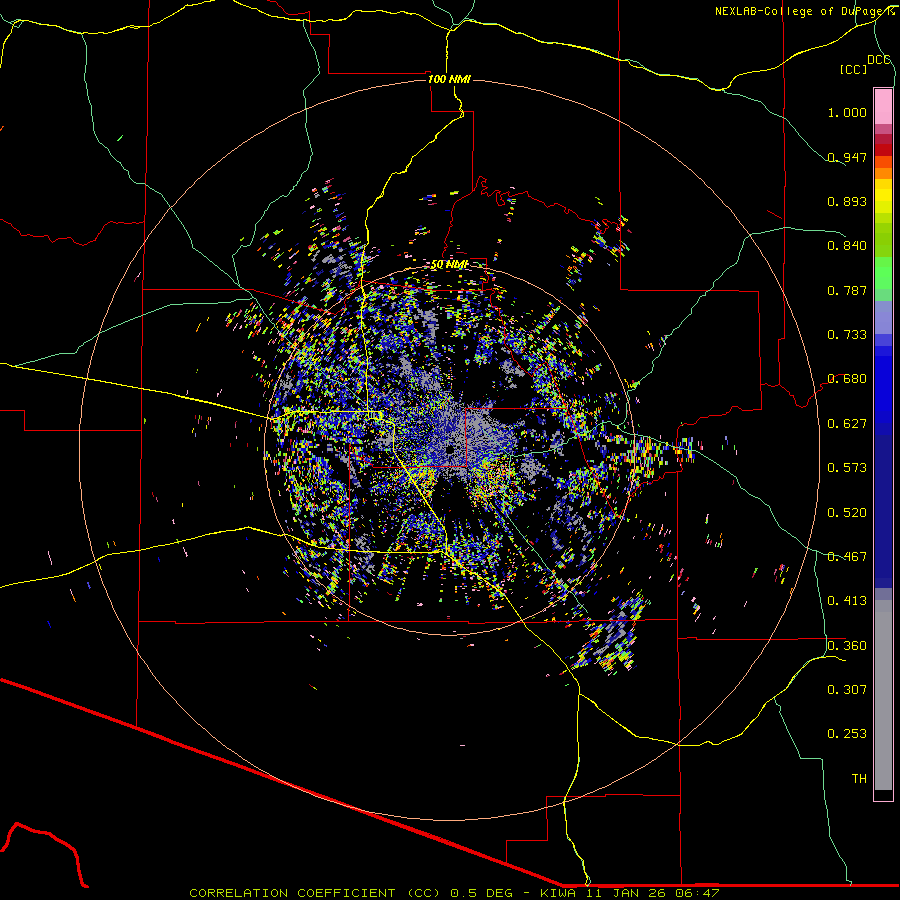The width and height of the screenshot is (900, 900).
Task: Select the 0.467 legend value
Action: coord(847,557)
